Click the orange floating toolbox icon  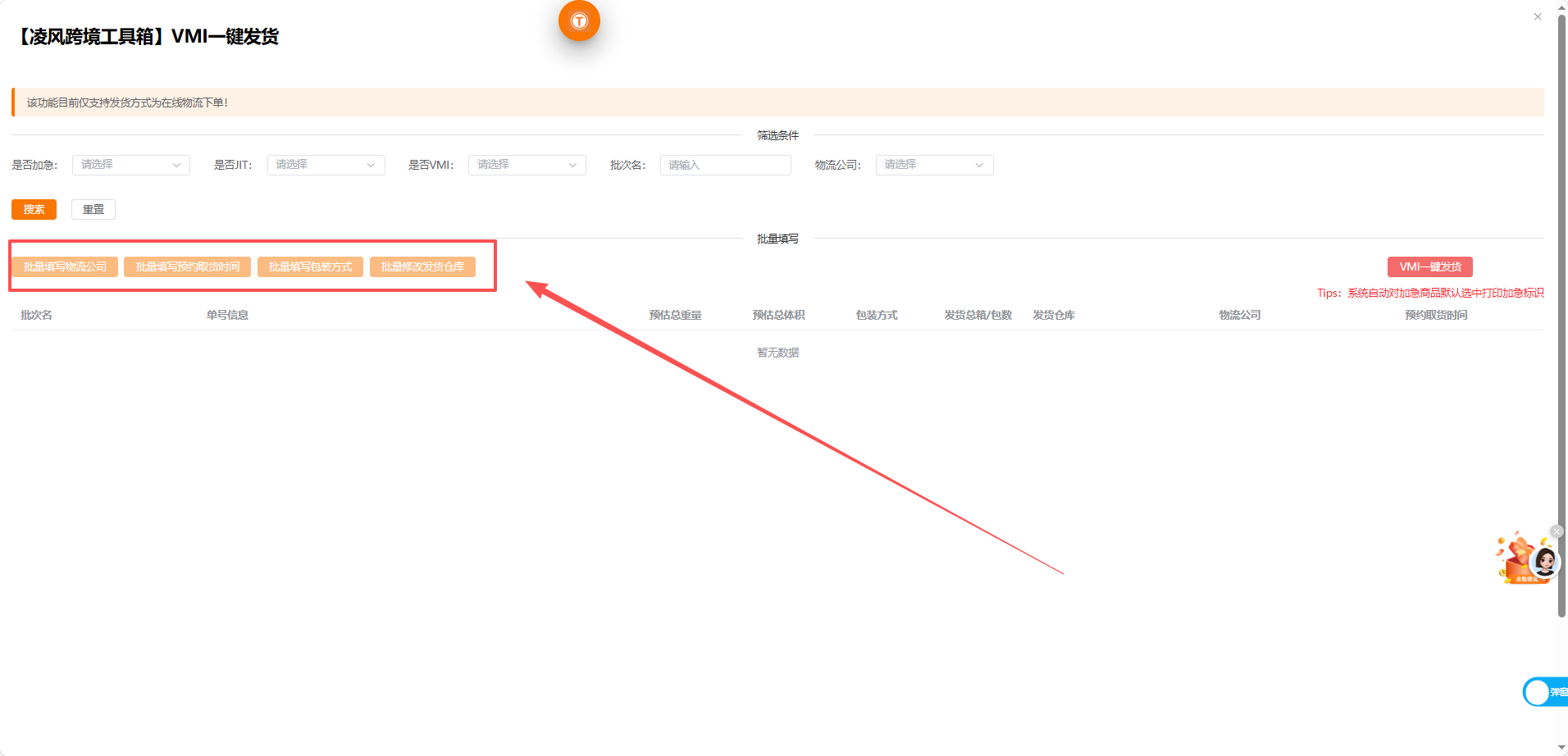[x=579, y=20]
